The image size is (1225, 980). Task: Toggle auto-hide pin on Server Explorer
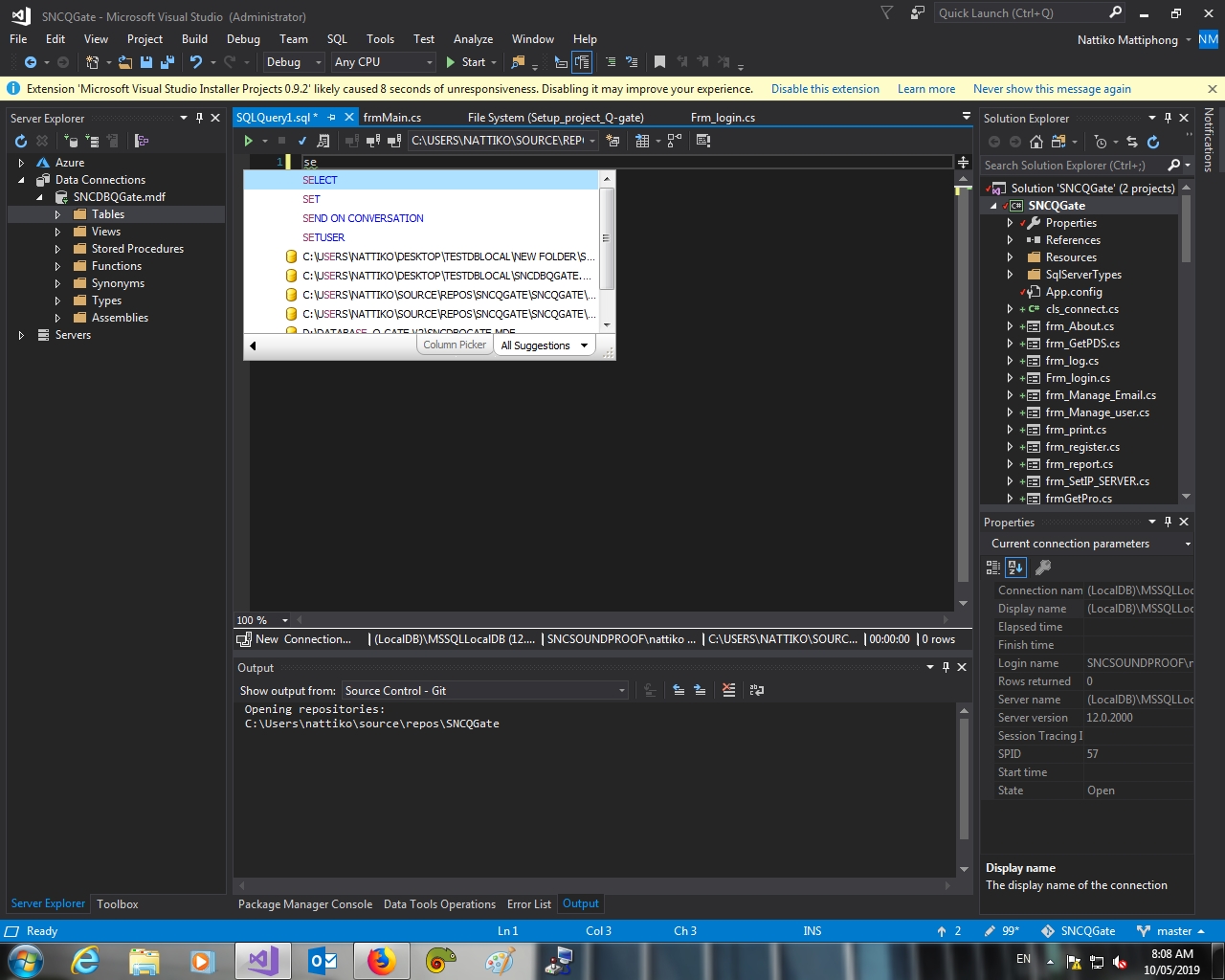pyautogui.click(x=200, y=118)
